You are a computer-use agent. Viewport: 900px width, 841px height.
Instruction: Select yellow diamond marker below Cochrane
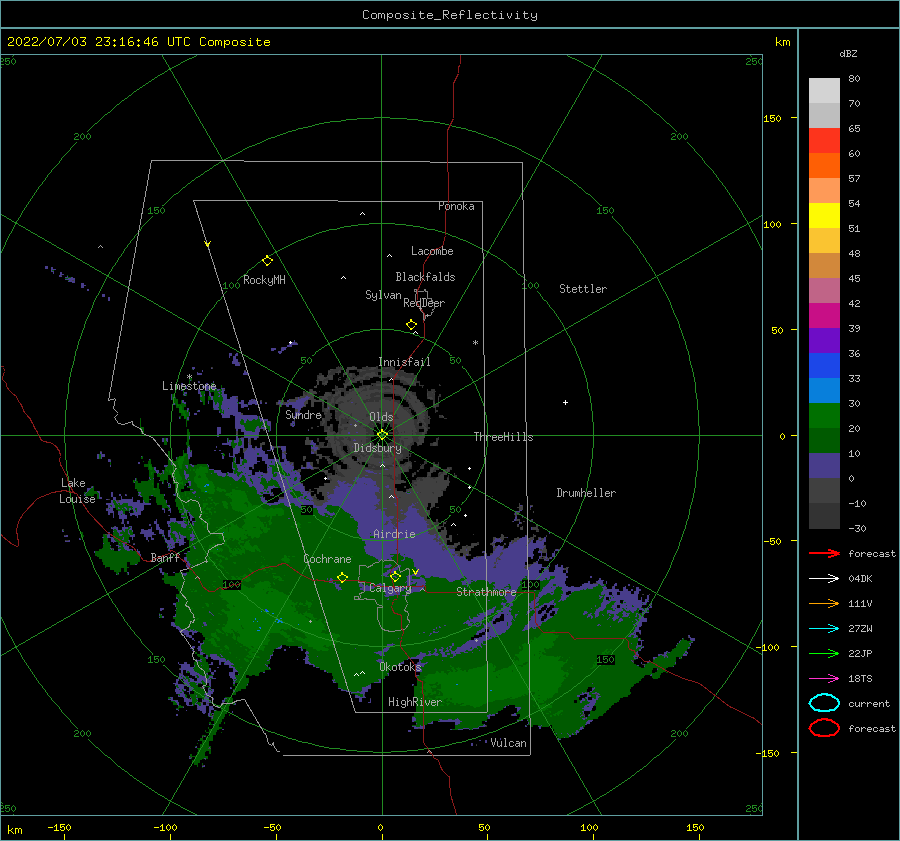[x=342, y=578]
